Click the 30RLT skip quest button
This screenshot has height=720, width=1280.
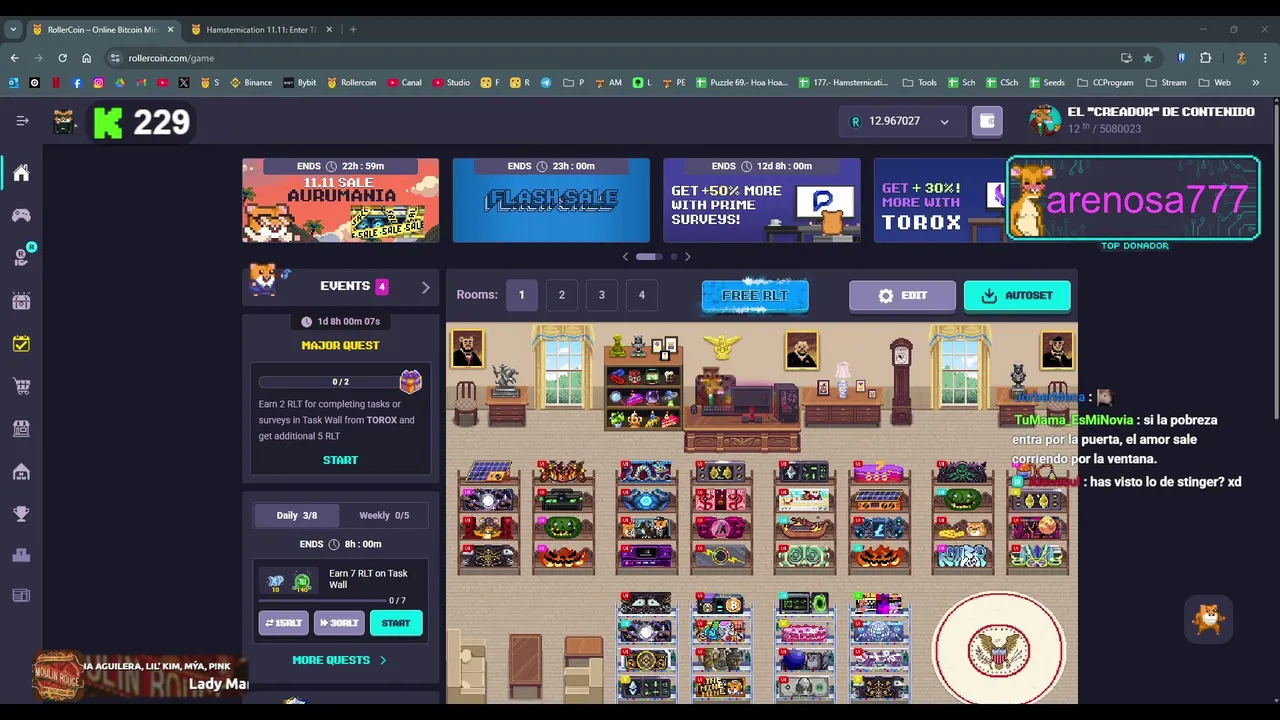point(339,623)
